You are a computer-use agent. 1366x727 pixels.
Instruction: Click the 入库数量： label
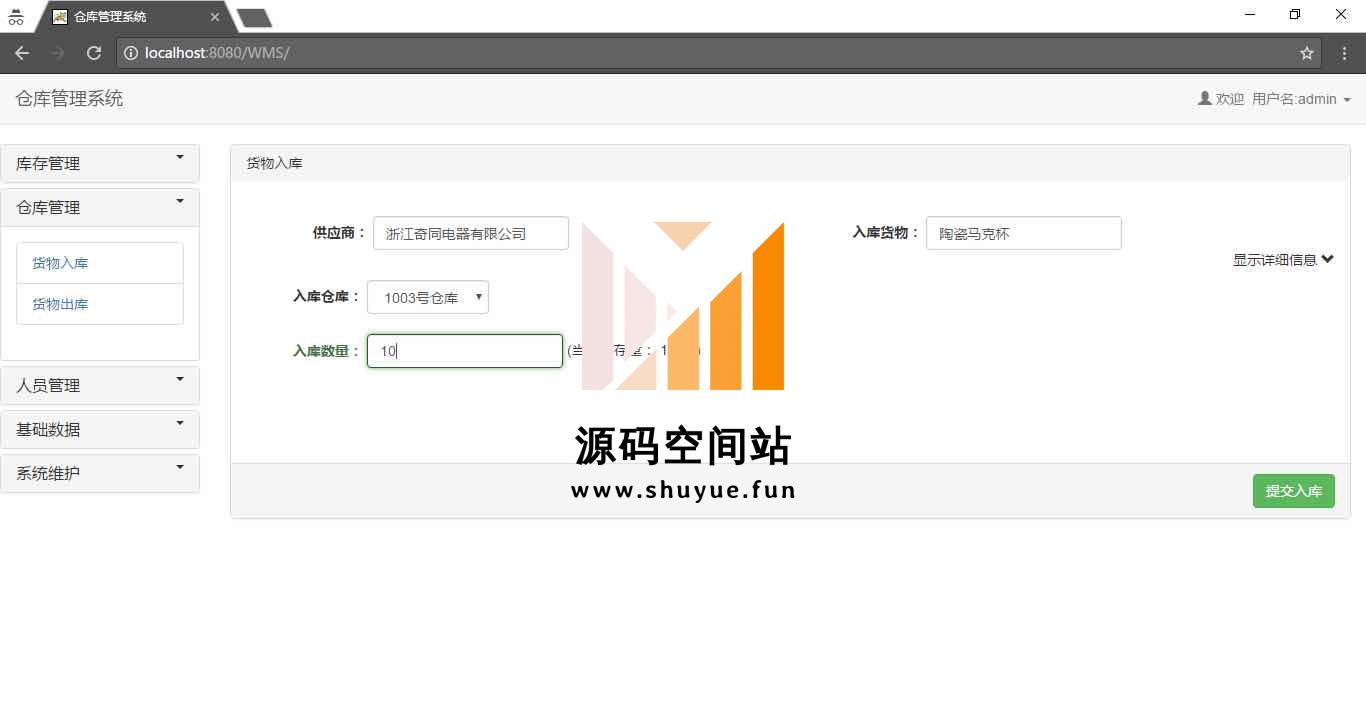tap(327, 351)
